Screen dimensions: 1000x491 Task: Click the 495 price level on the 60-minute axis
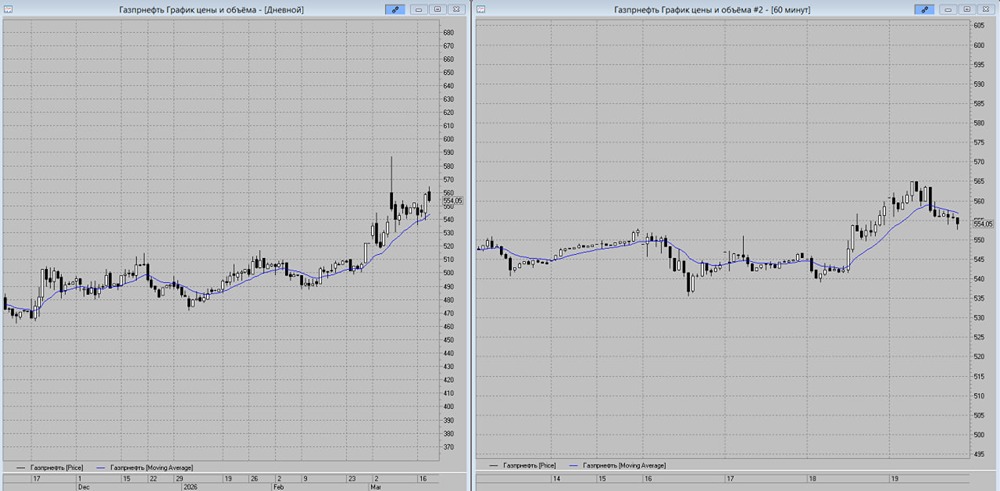[x=979, y=455]
